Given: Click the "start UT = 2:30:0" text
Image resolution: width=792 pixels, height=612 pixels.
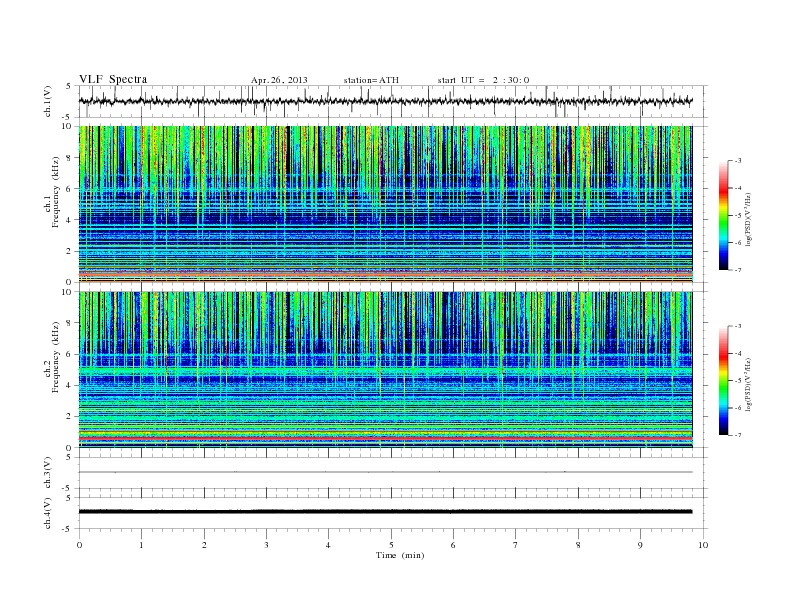Looking at the screenshot, I should [x=483, y=80].
